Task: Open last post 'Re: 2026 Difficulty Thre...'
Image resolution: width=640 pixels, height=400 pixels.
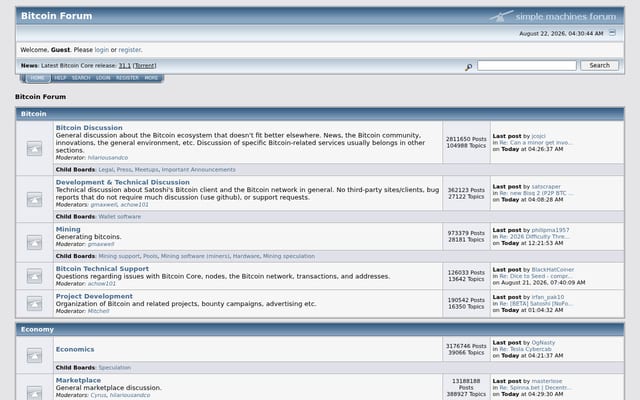Action: click(x=534, y=237)
